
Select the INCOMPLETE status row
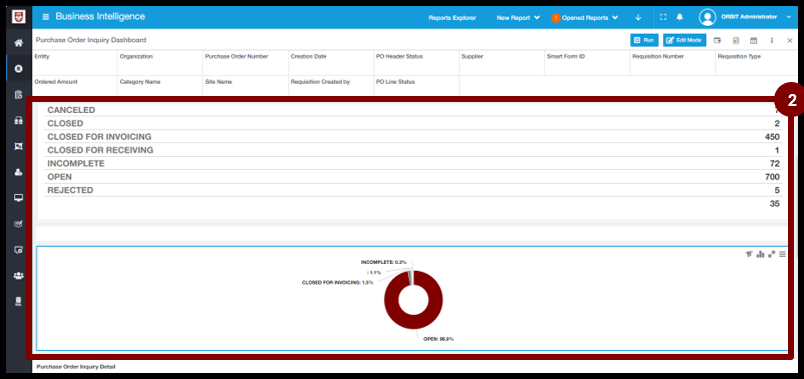pyautogui.click(x=413, y=163)
